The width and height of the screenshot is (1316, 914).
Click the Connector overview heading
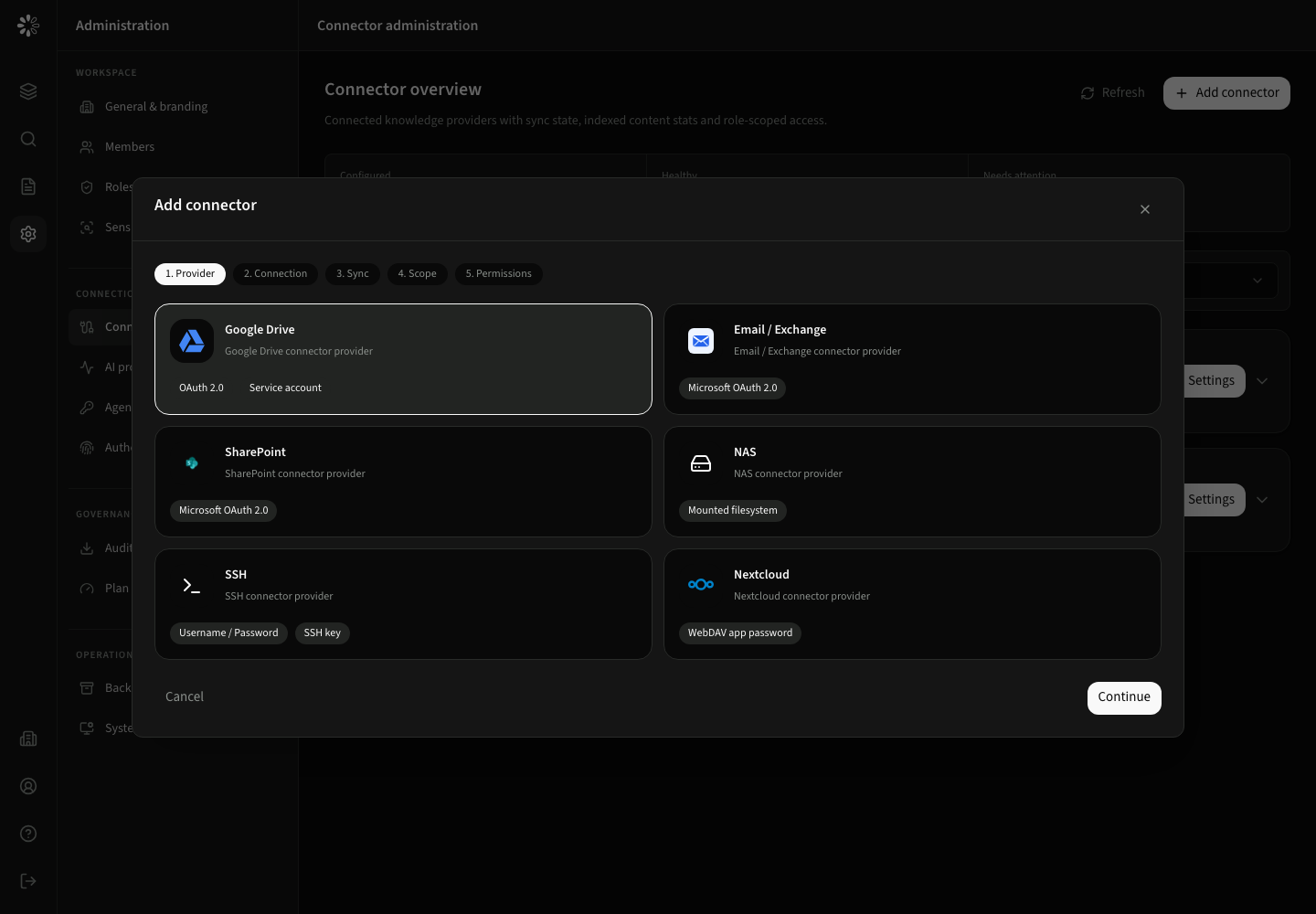pyautogui.click(x=403, y=90)
